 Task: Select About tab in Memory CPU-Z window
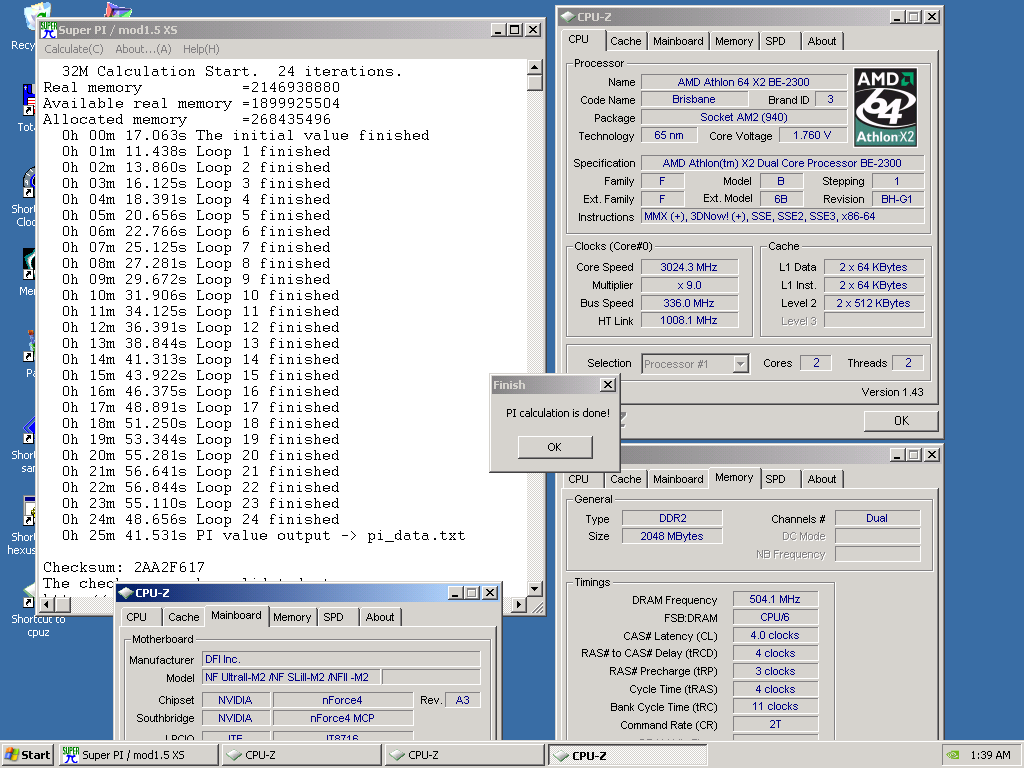pos(822,479)
